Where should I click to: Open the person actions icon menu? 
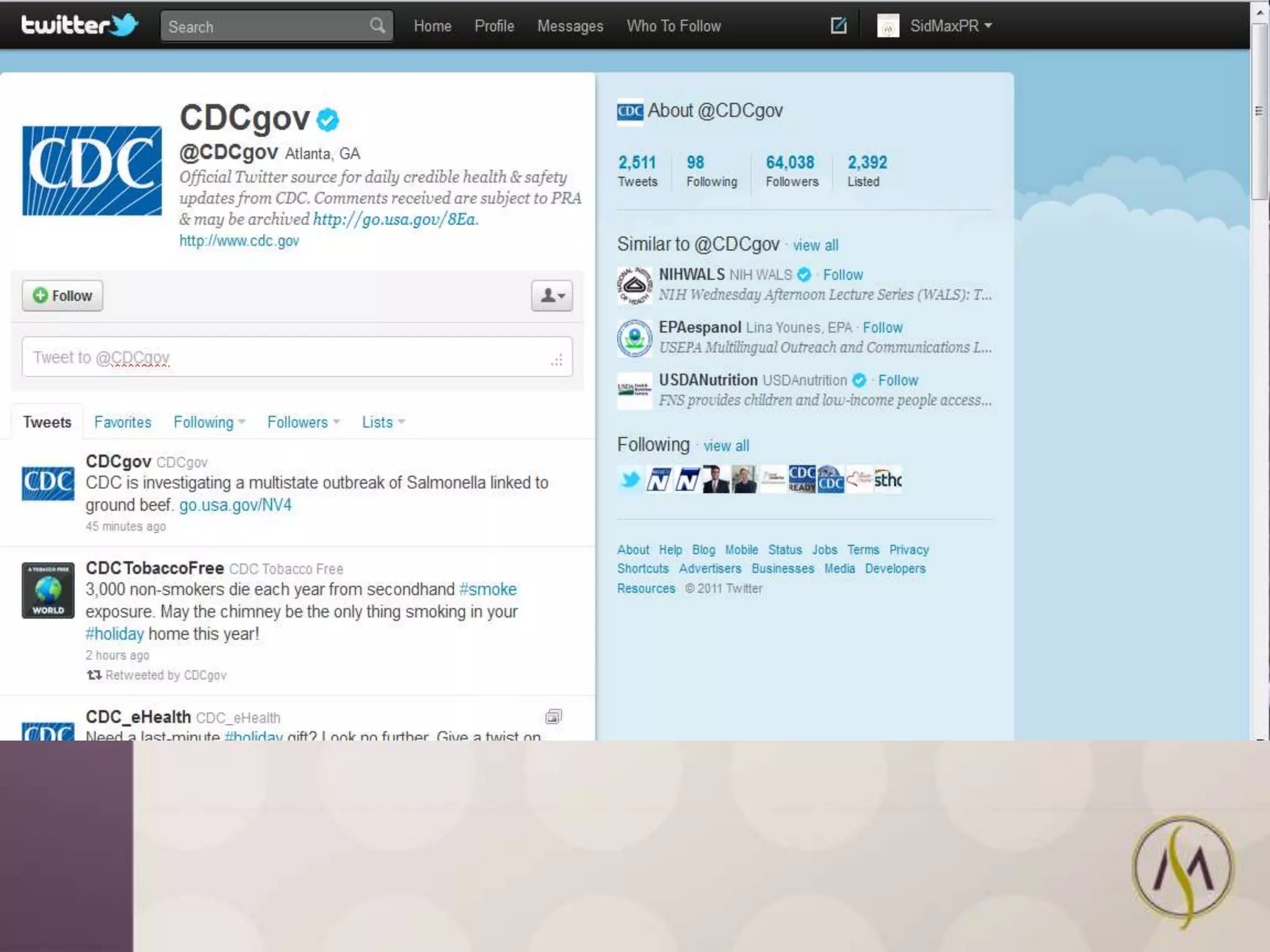(552, 296)
